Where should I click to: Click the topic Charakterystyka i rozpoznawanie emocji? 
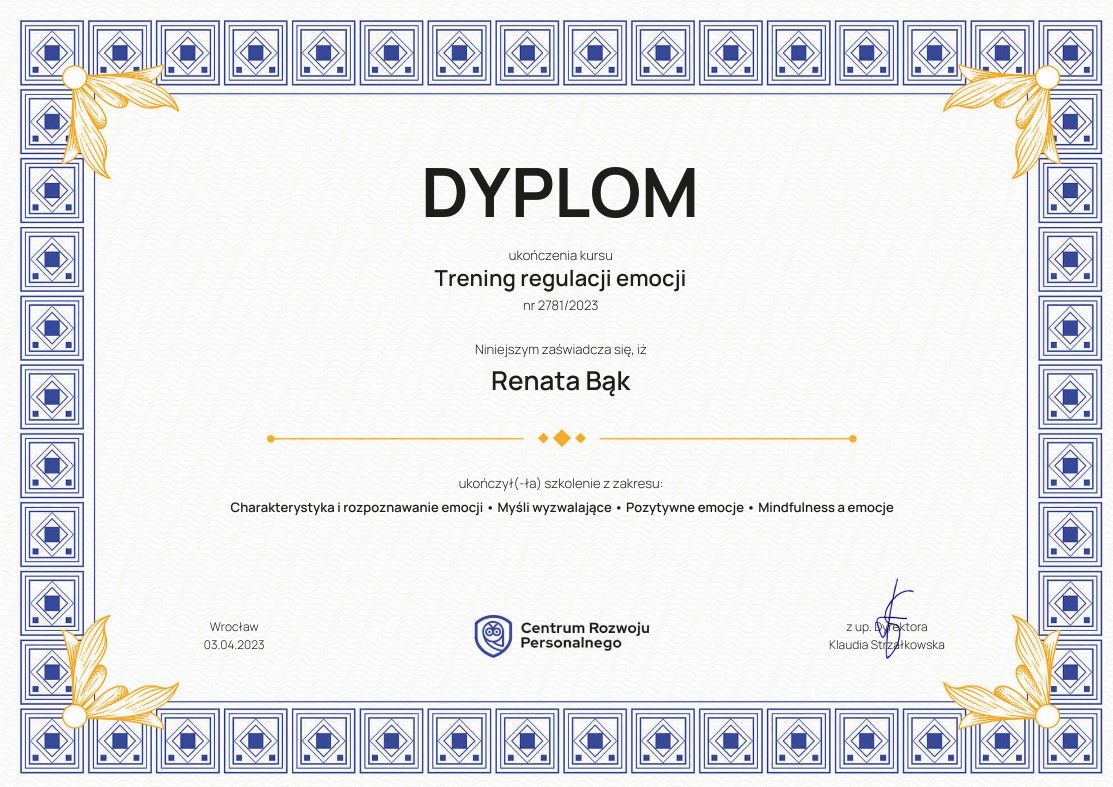click(x=357, y=508)
